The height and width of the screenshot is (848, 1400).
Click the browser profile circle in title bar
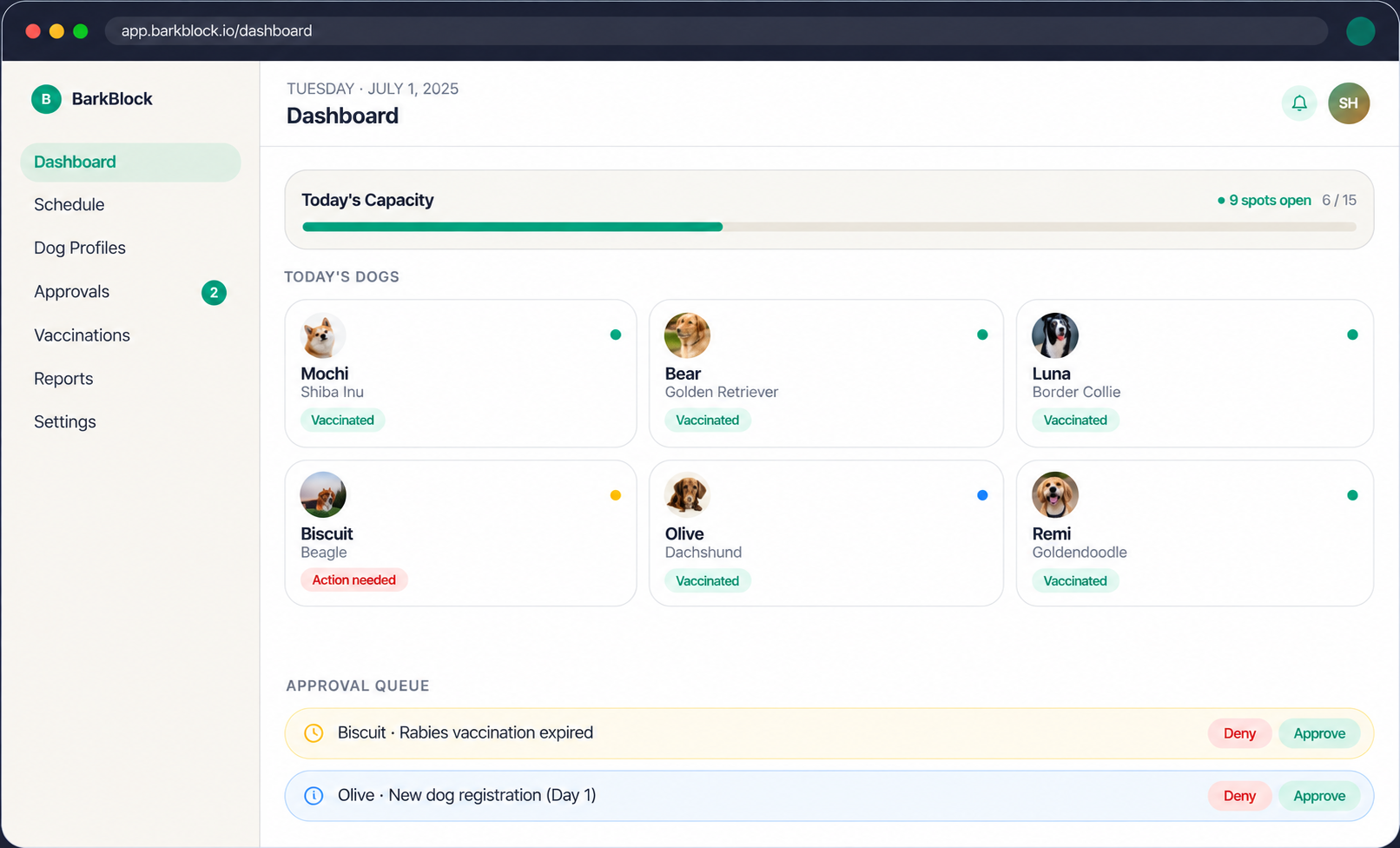(x=1360, y=31)
